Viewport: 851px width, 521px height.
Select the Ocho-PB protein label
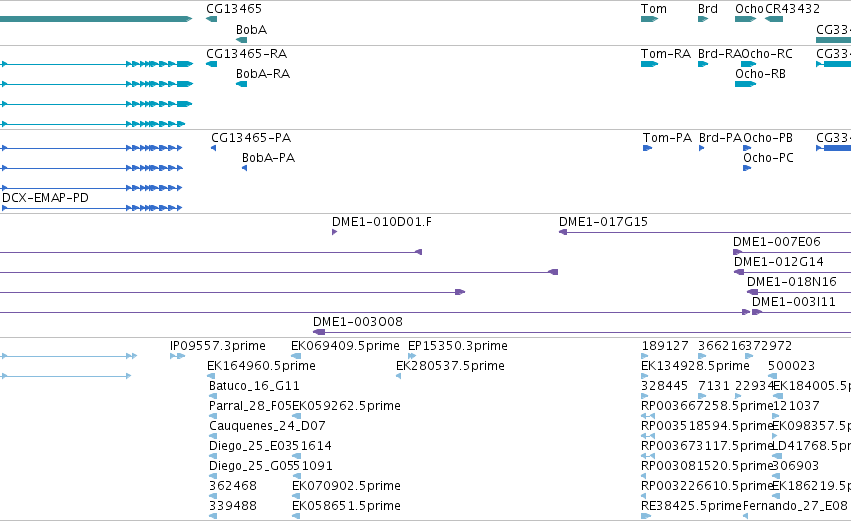[x=768, y=138]
